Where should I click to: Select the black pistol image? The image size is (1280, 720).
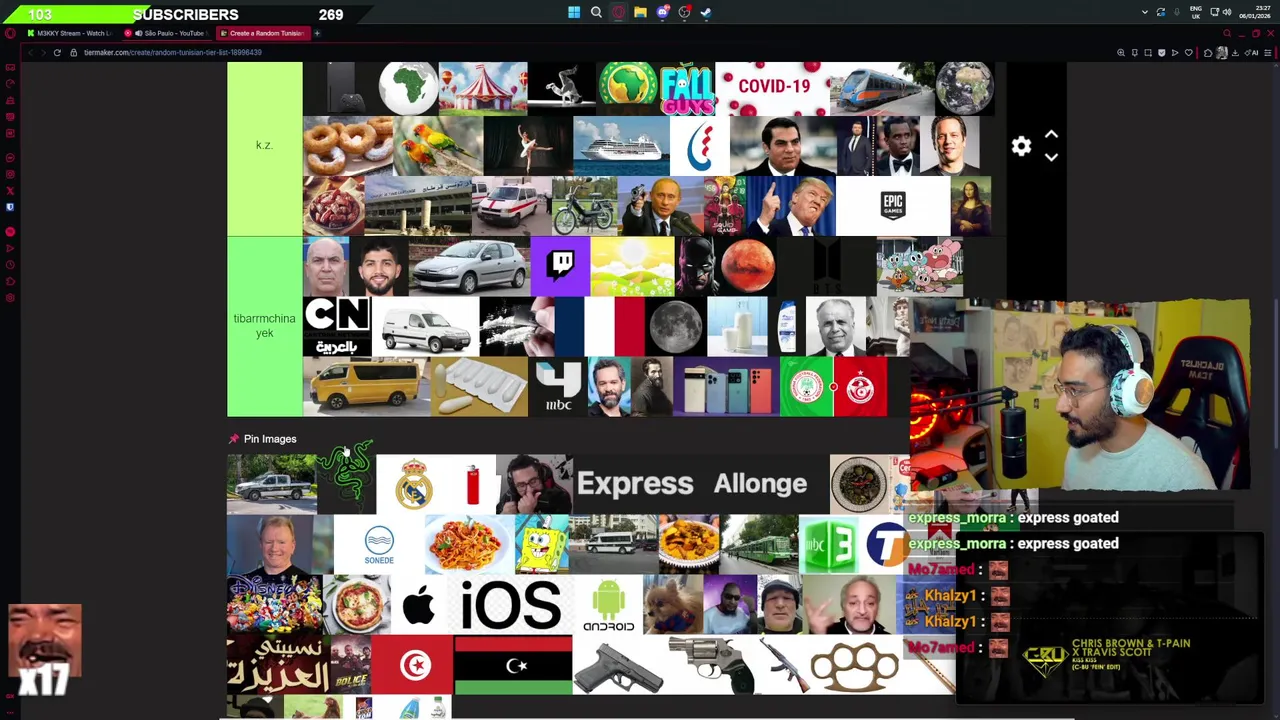click(x=618, y=665)
